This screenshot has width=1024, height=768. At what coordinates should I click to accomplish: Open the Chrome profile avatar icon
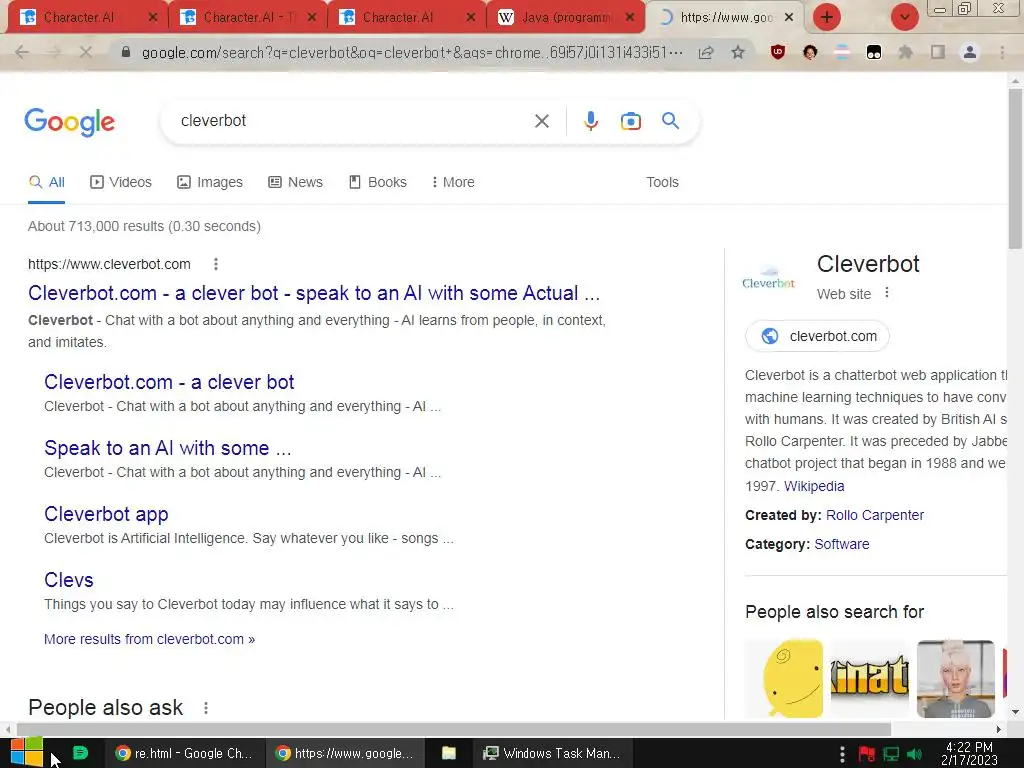coord(970,52)
